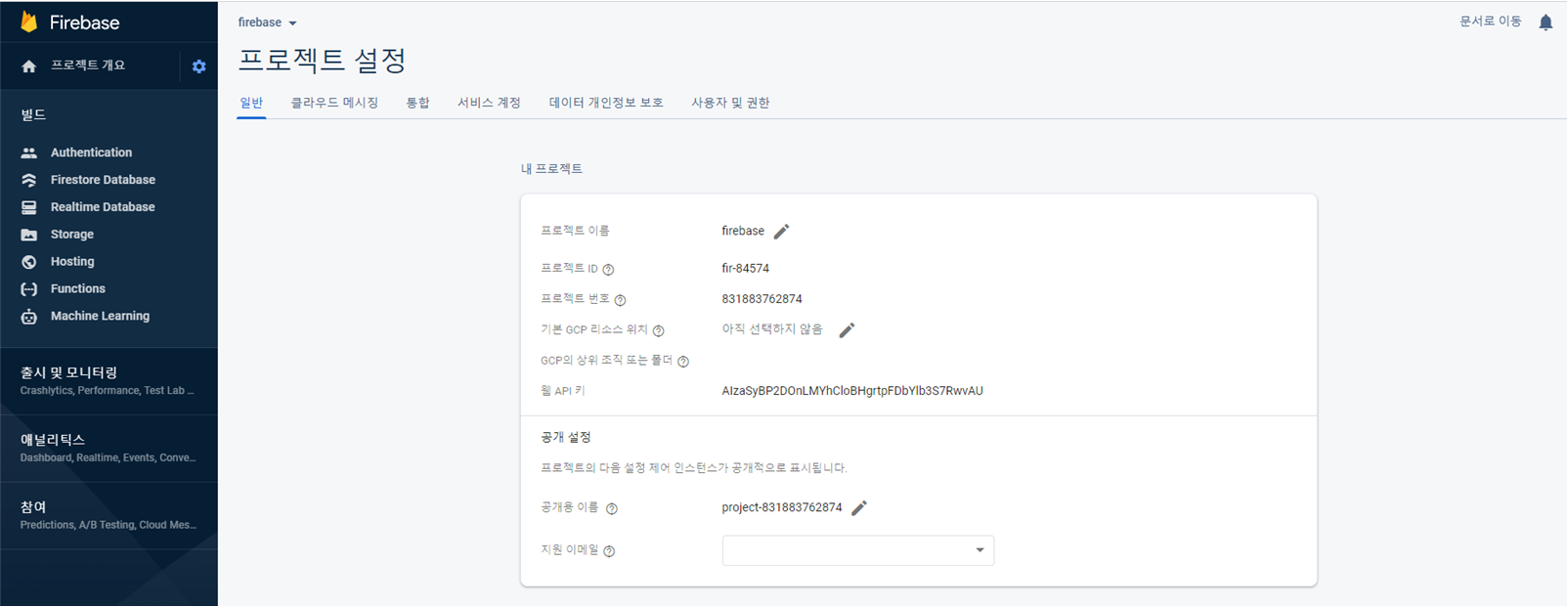Click the Firebase flame logo
The image size is (1568, 607).
pos(29,22)
